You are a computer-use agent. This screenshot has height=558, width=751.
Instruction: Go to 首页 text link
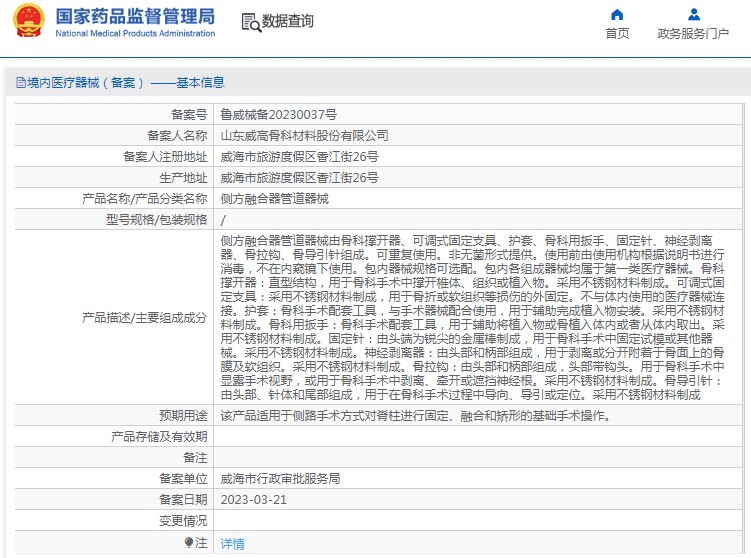click(617, 34)
